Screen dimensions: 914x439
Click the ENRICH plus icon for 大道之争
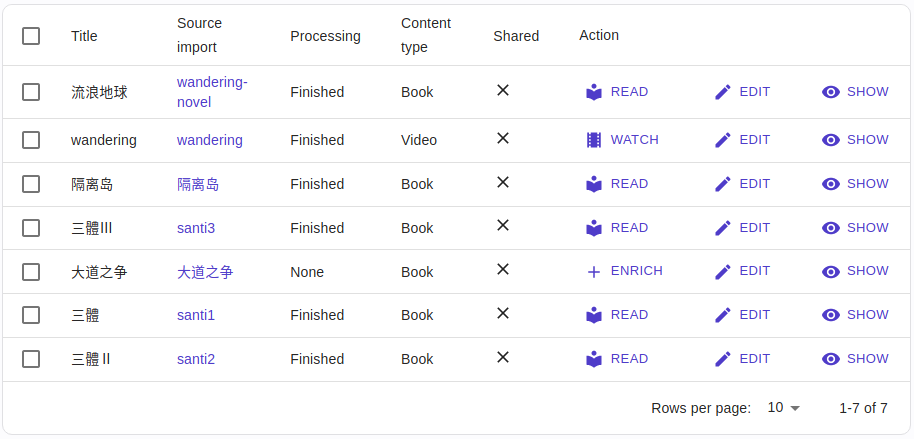594,272
